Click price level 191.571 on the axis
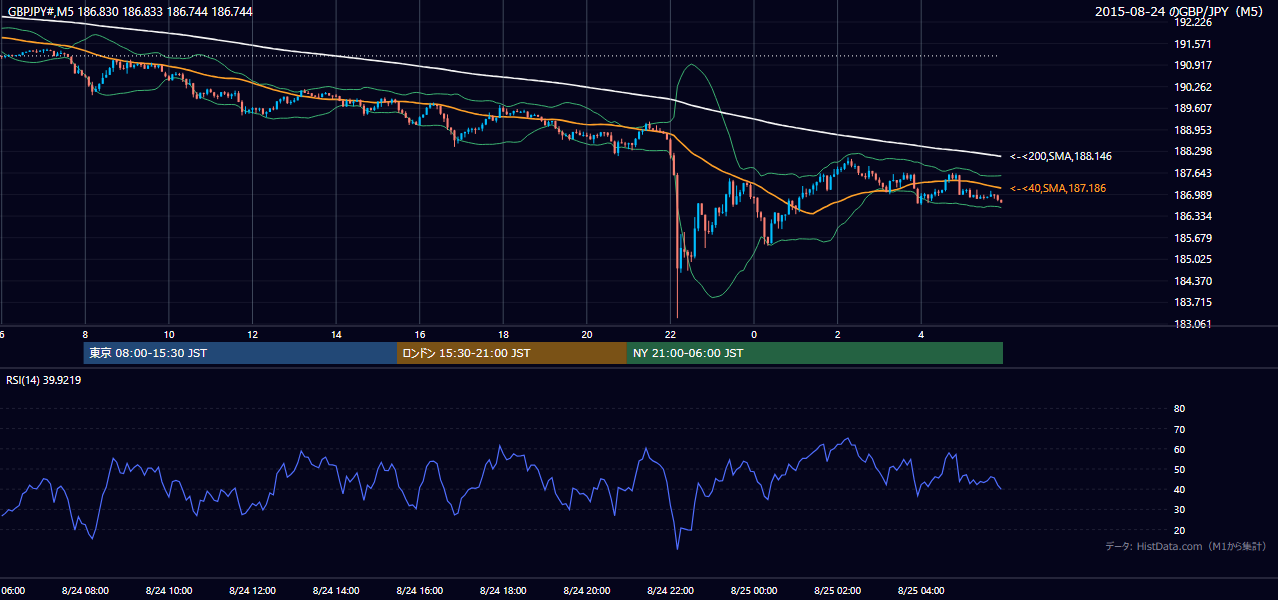The height and width of the screenshot is (600, 1278). [x=1192, y=45]
